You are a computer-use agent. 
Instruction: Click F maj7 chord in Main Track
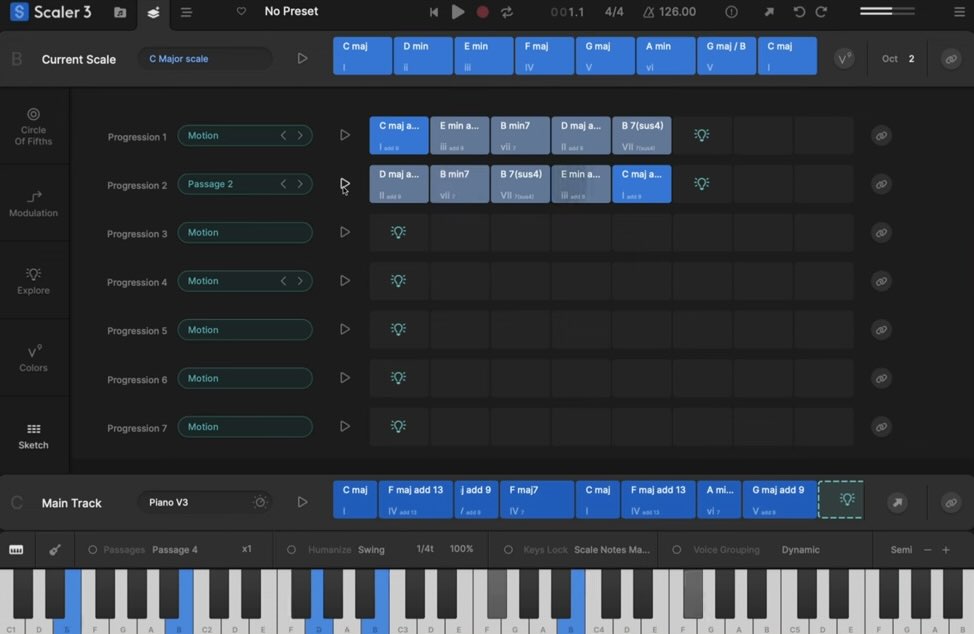(x=537, y=500)
